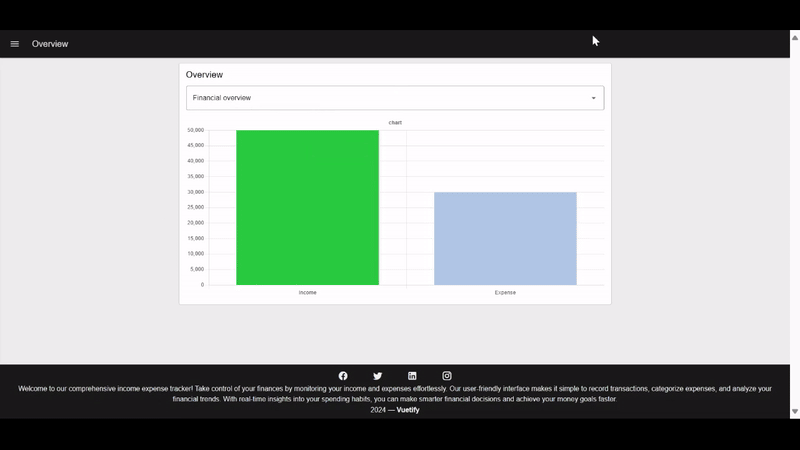Expand the dropdown caret arrow

click(x=593, y=98)
